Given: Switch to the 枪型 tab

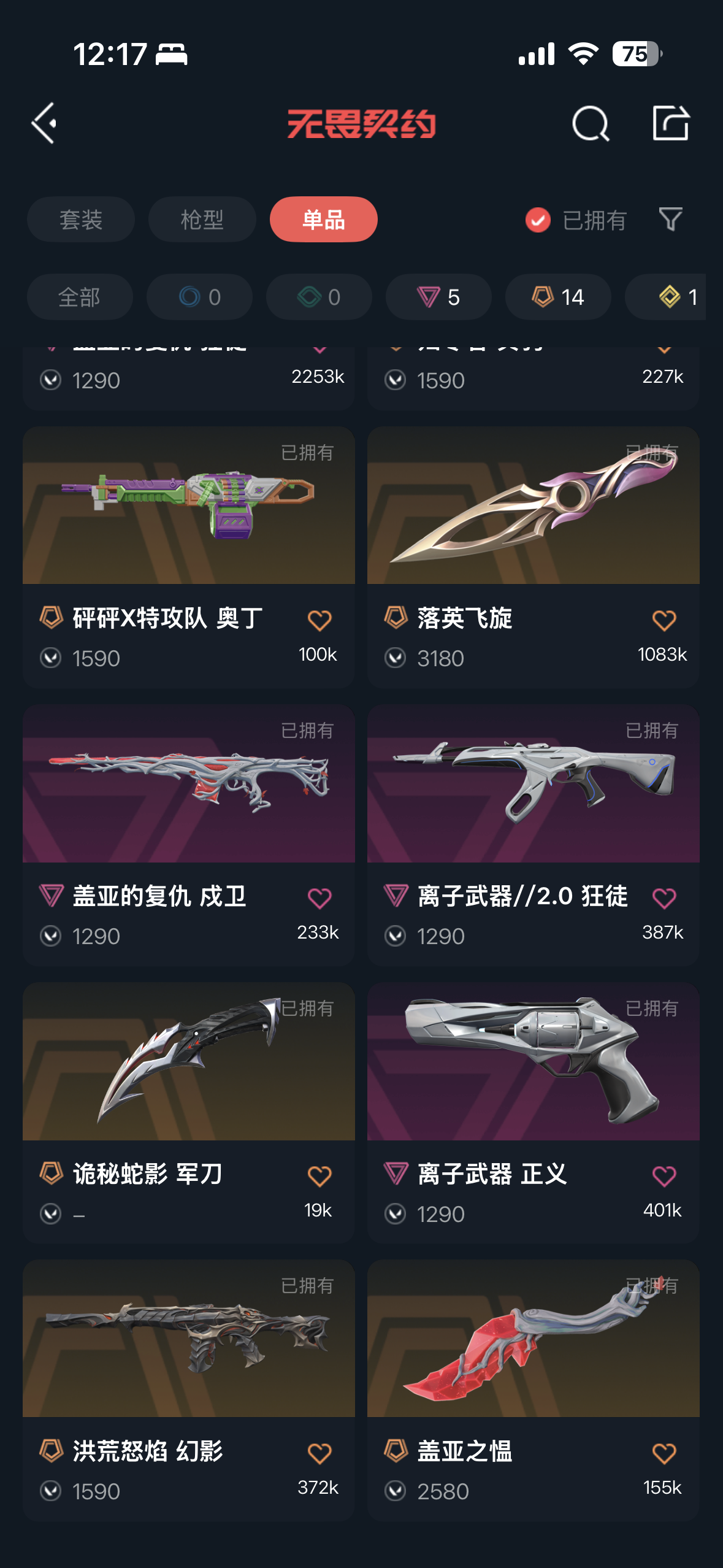Looking at the screenshot, I should [202, 220].
